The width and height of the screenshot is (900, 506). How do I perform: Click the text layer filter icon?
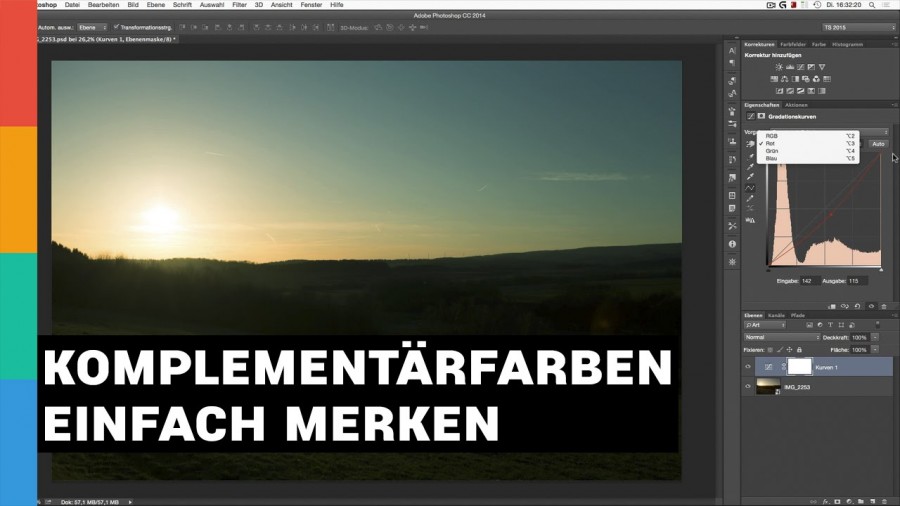(x=831, y=325)
